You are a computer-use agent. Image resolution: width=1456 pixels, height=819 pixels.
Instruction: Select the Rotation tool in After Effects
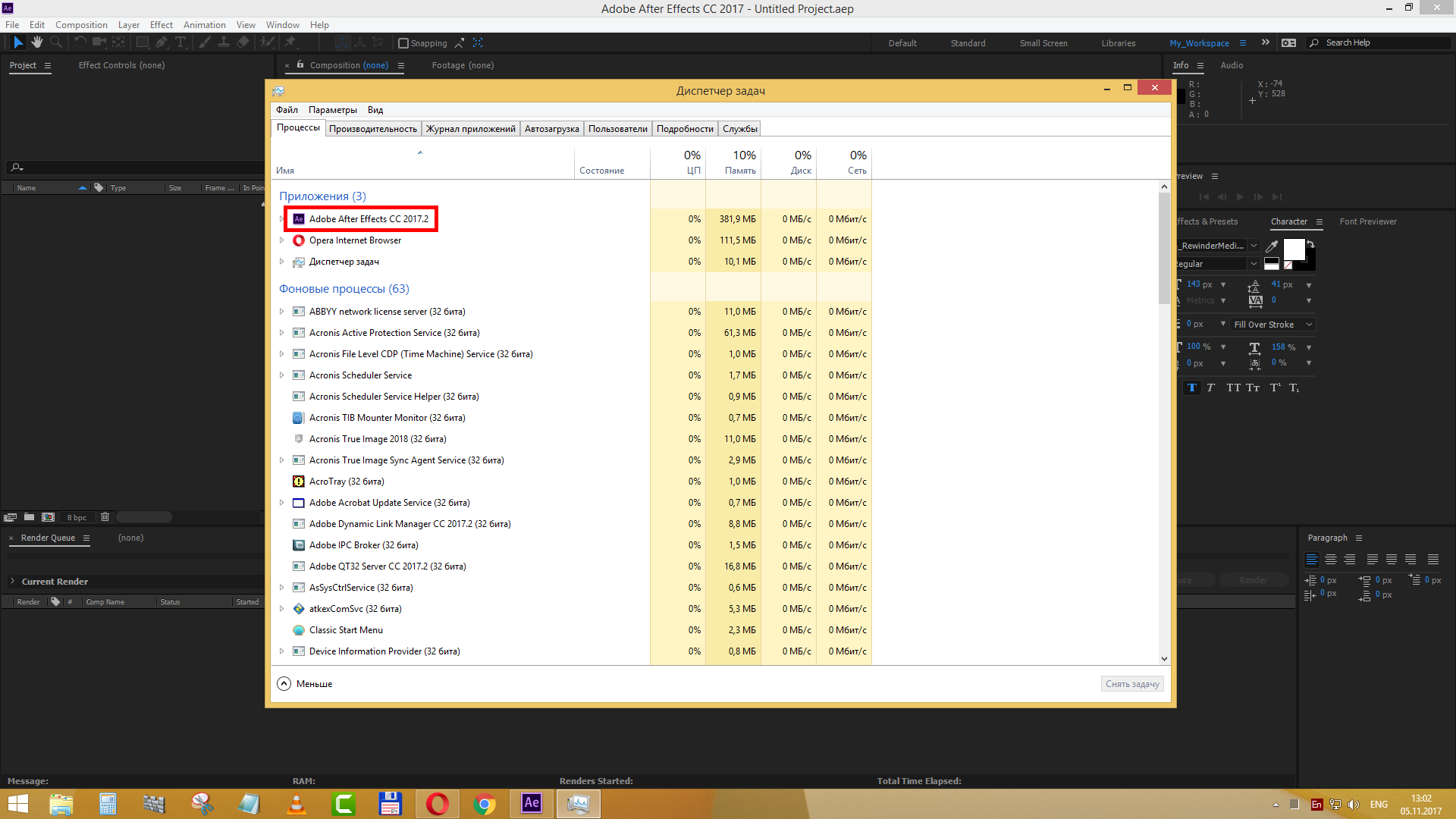click(80, 42)
